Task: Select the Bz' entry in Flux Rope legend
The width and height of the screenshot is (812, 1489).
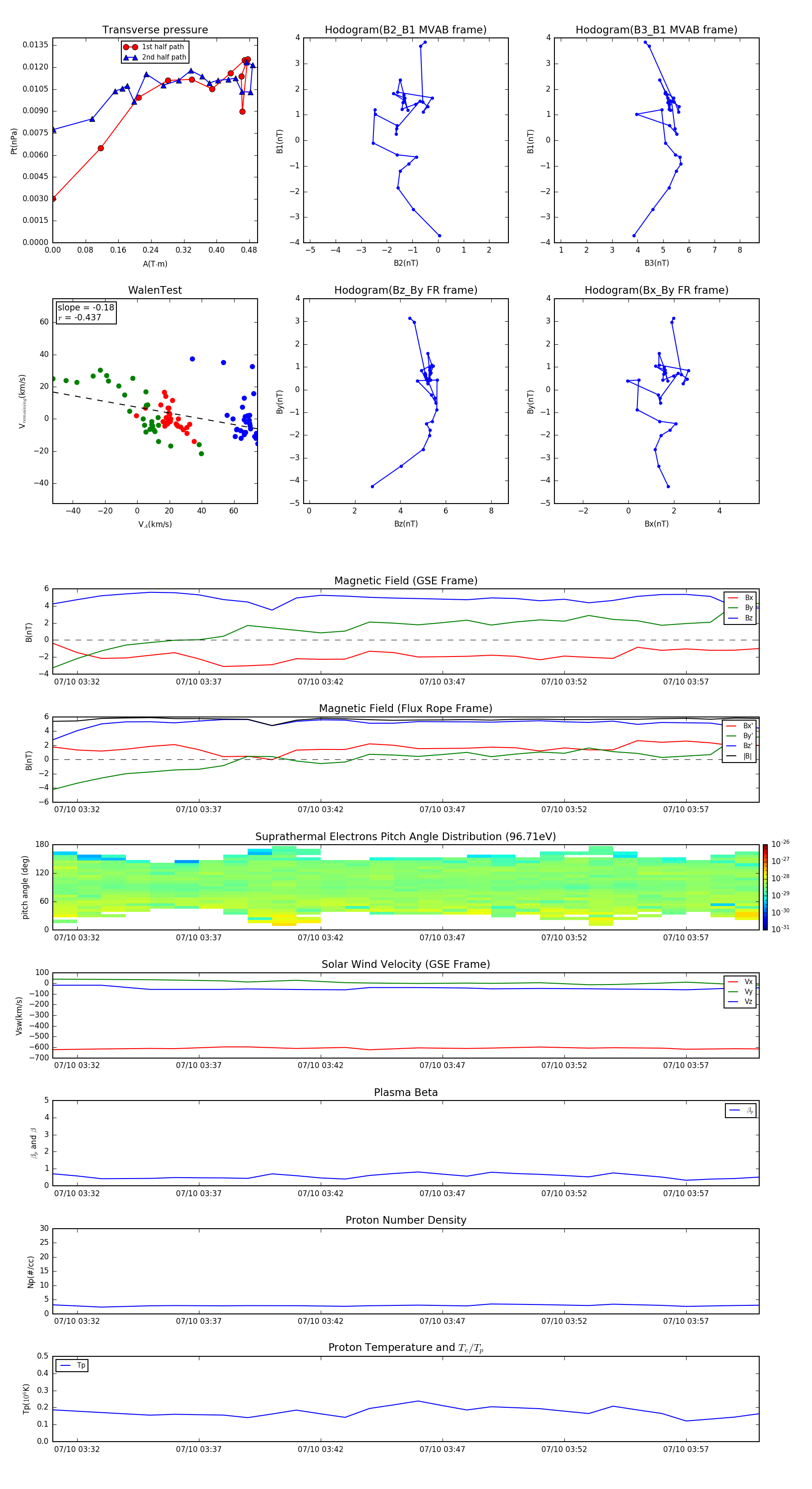Action: pyautogui.click(x=740, y=746)
